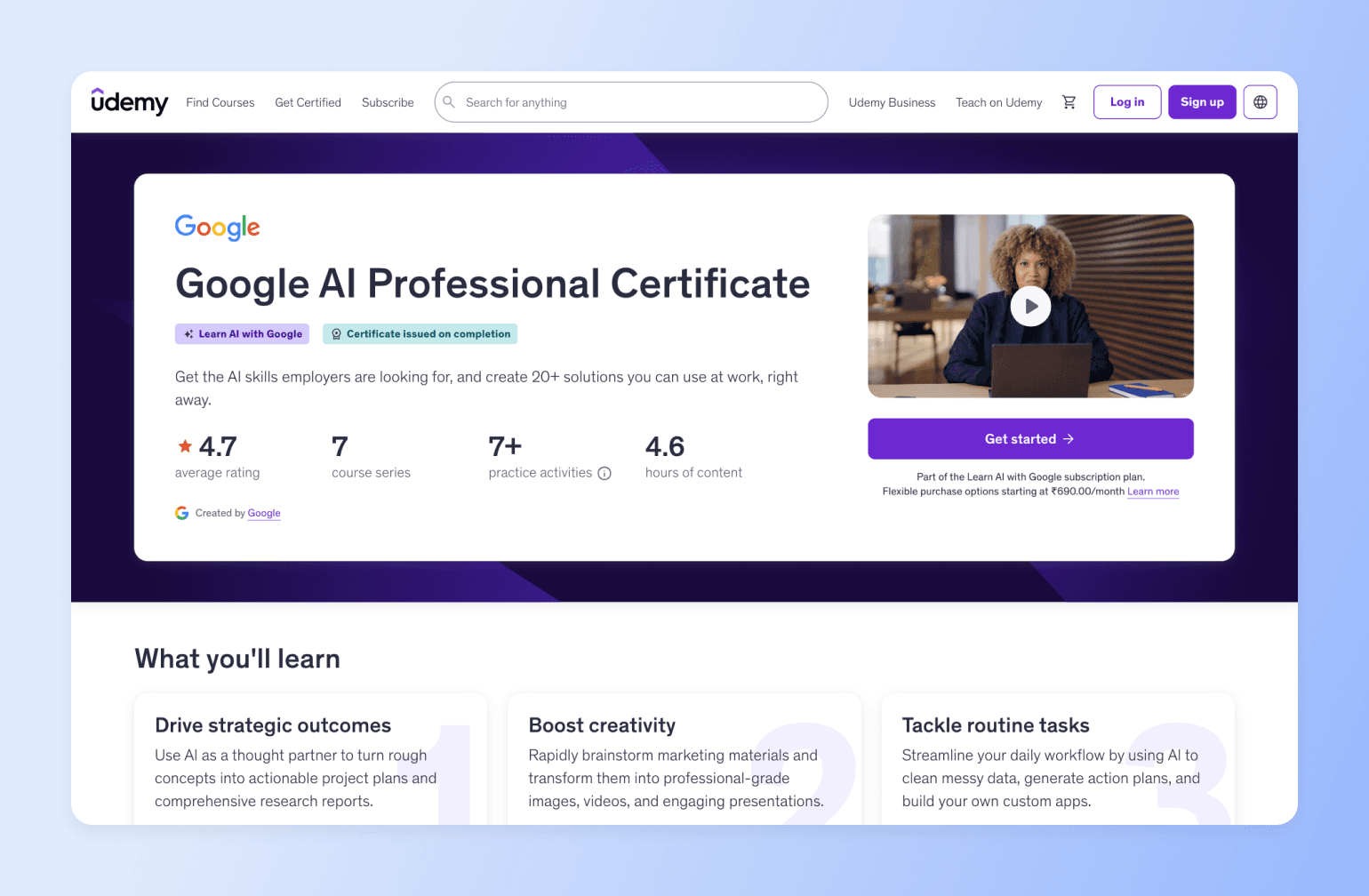Open the shopping cart icon
Image resolution: width=1369 pixels, height=896 pixels.
1069,102
